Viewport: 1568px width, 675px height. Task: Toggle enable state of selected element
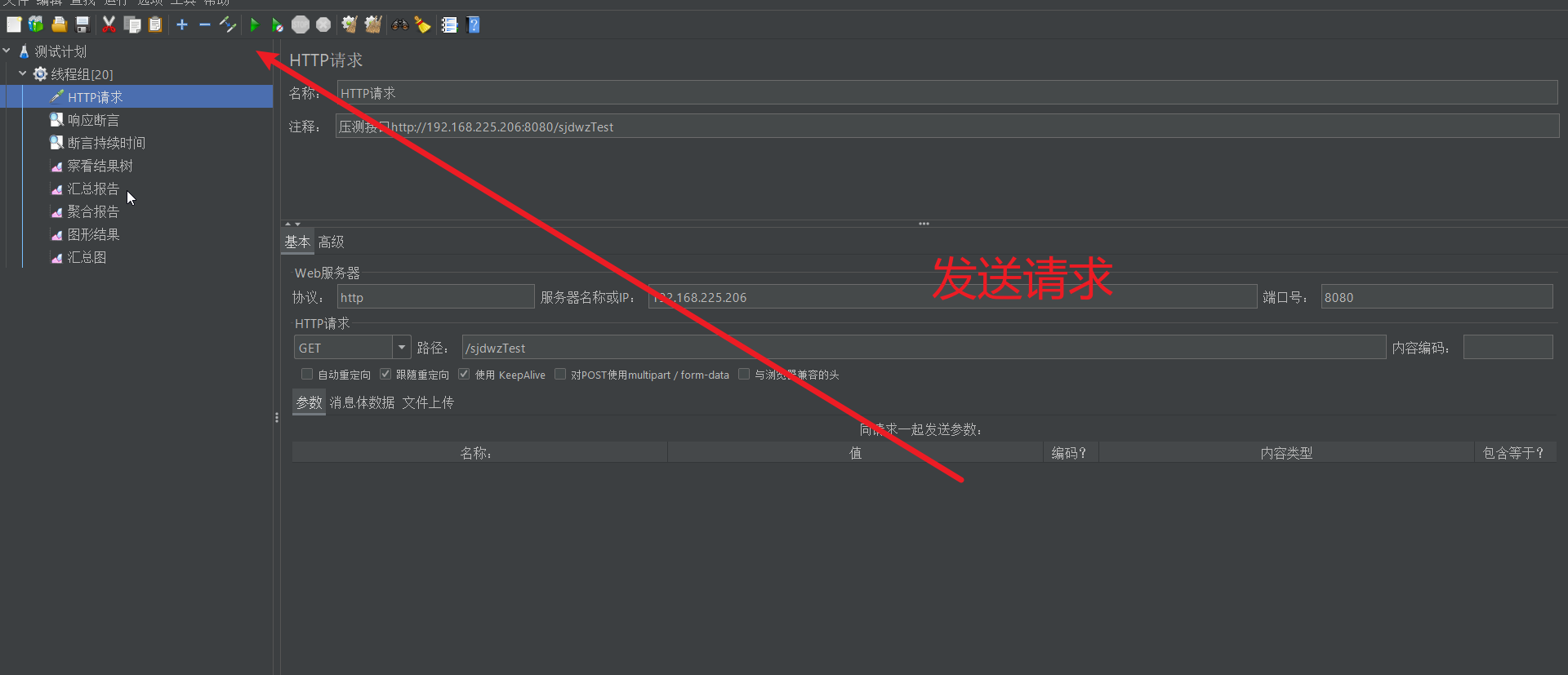coord(228,24)
